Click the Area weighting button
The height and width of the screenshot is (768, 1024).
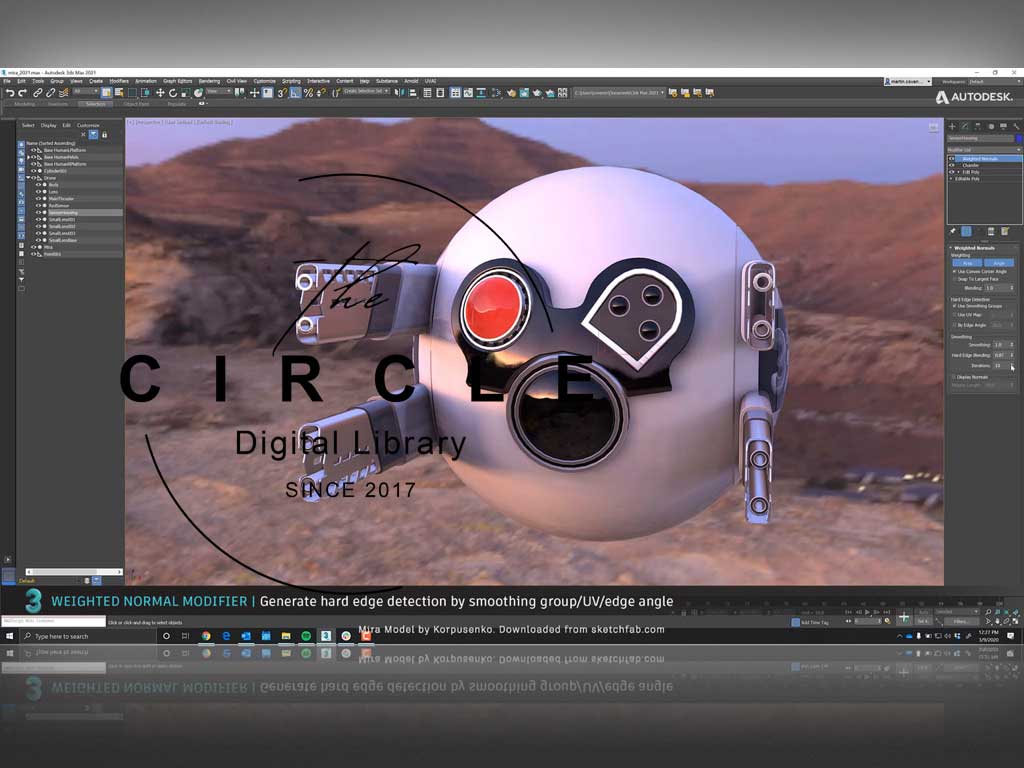[966, 263]
